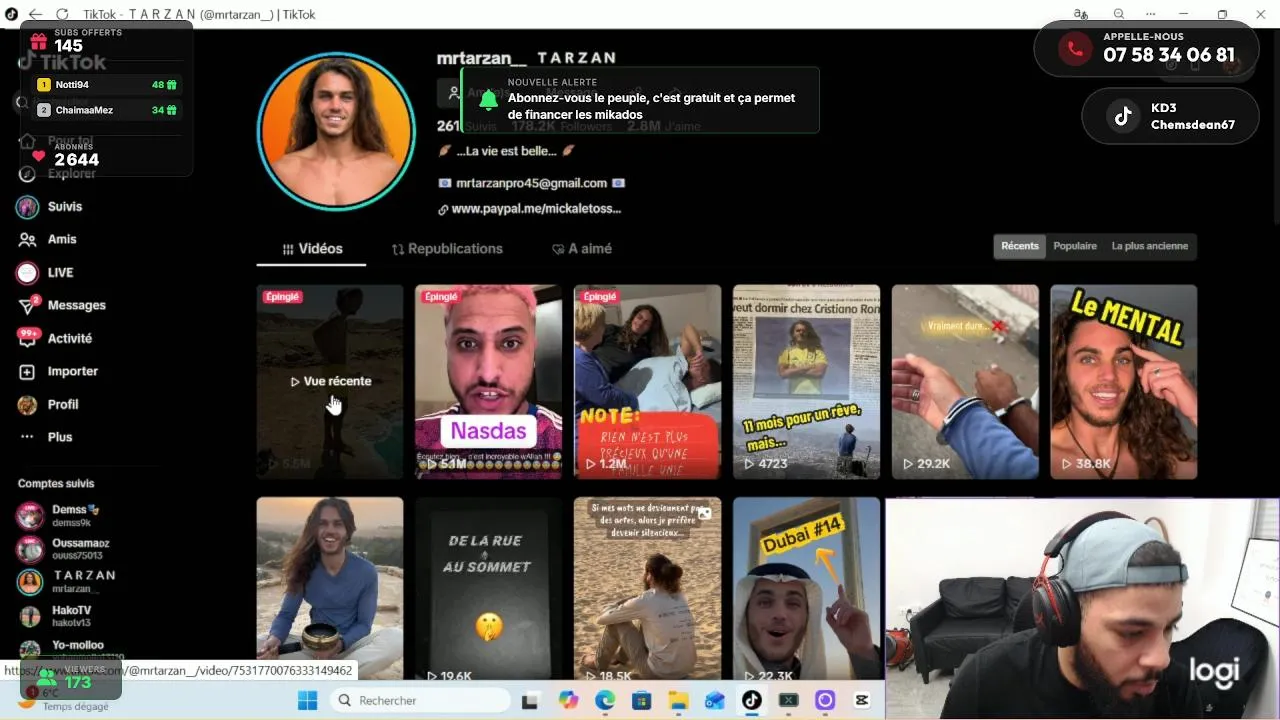Open the video with 4723 views
Image resolution: width=1280 pixels, height=720 pixels.
click(806, 382)
